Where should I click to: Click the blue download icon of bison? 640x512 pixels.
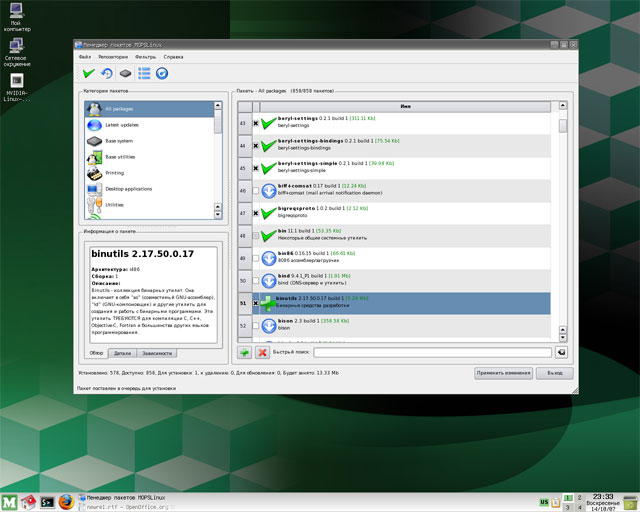[269, 326]
